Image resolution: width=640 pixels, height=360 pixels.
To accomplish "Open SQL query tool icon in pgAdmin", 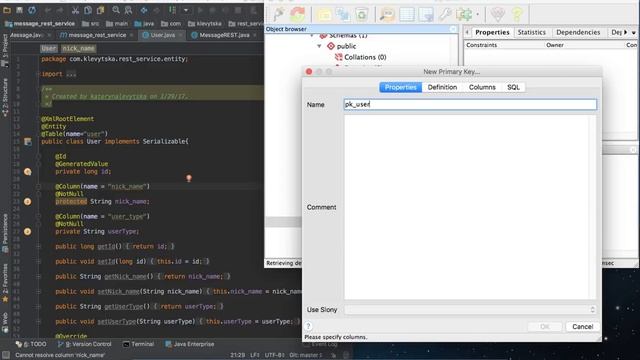I will (387, 15).
